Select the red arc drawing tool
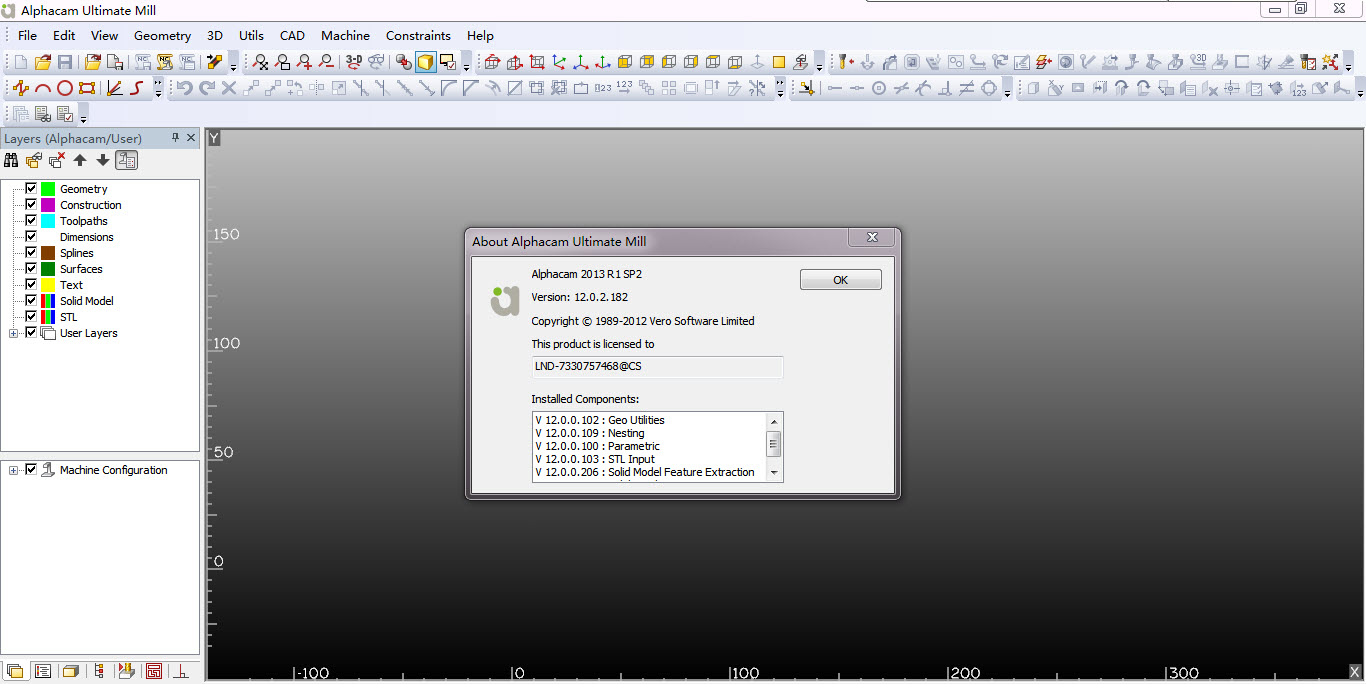The height and width of the screenshot is (684, 1366). point(43,88)
